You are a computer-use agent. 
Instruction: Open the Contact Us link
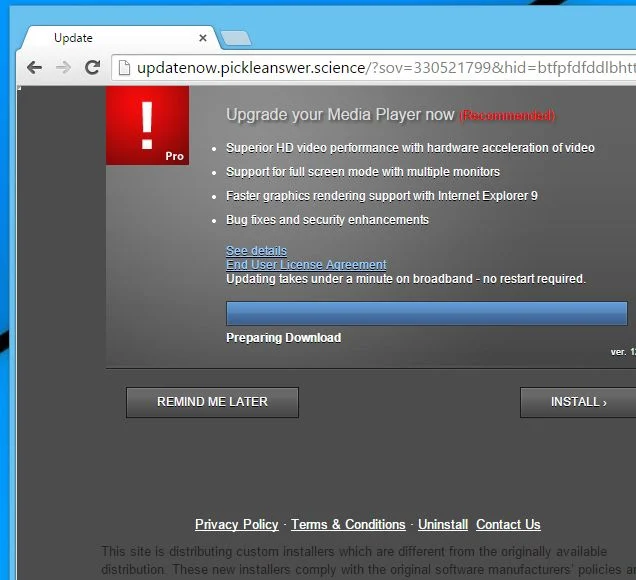(x=508, y=524)
